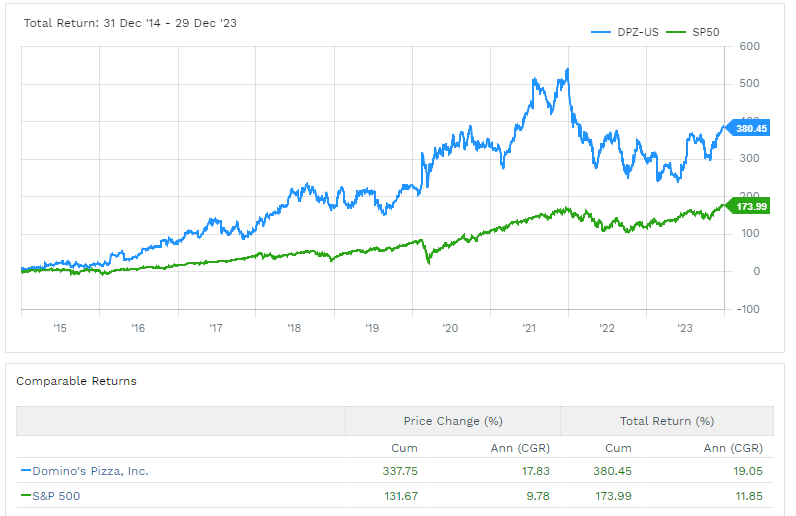Click the '15 label on the x-axis
796x516 pixels.
(60, 328)
